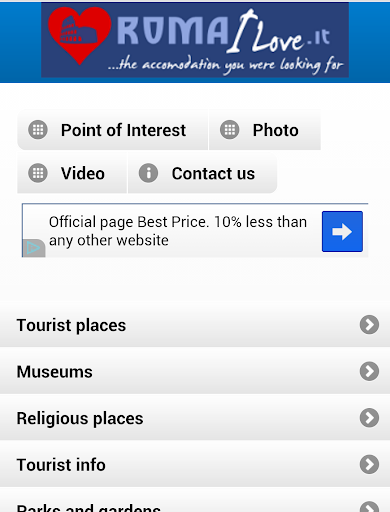Click the chevron icon on Tourist places
Screen dimensions: 390x512
pos(369,324)
